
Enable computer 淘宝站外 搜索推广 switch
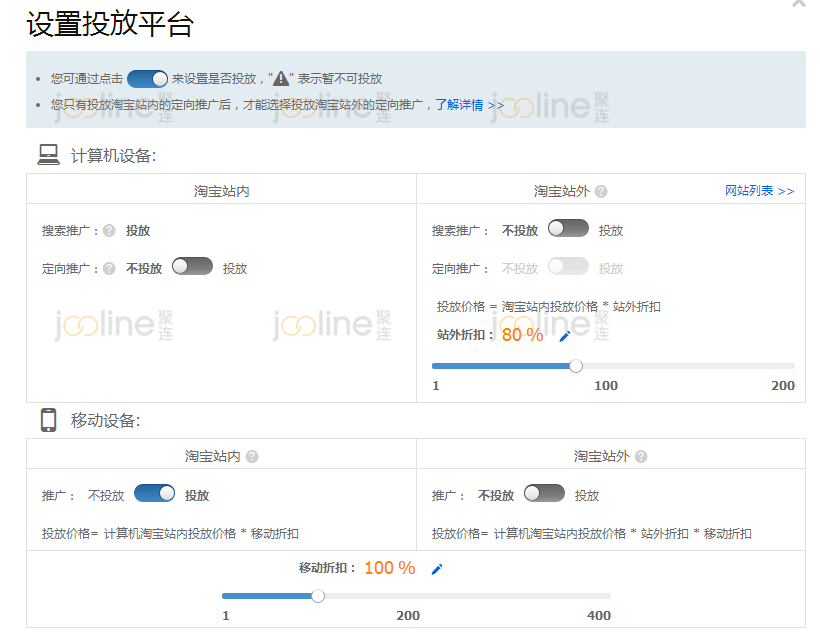568,228
